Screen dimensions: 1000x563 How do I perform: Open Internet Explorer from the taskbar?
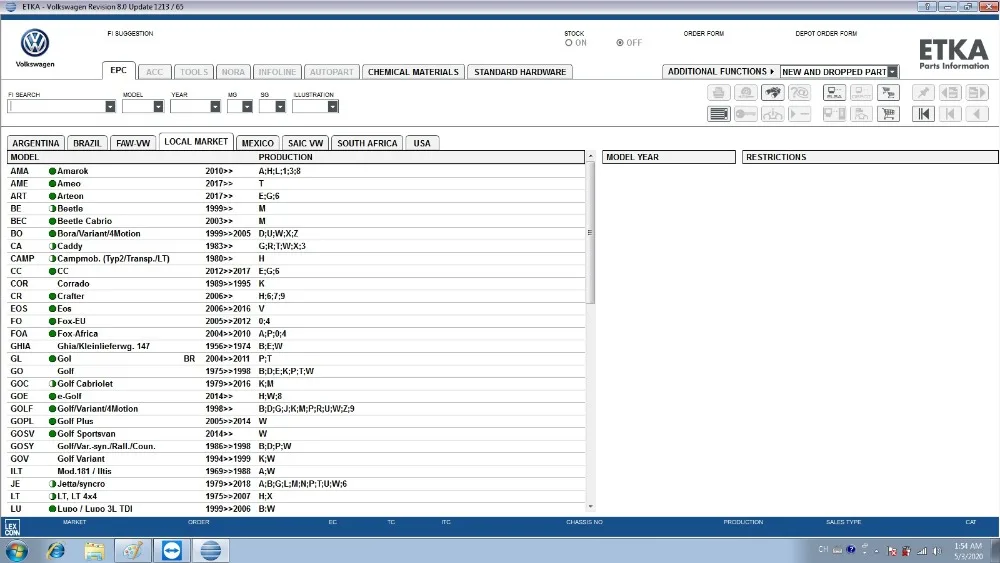[56, 550]
